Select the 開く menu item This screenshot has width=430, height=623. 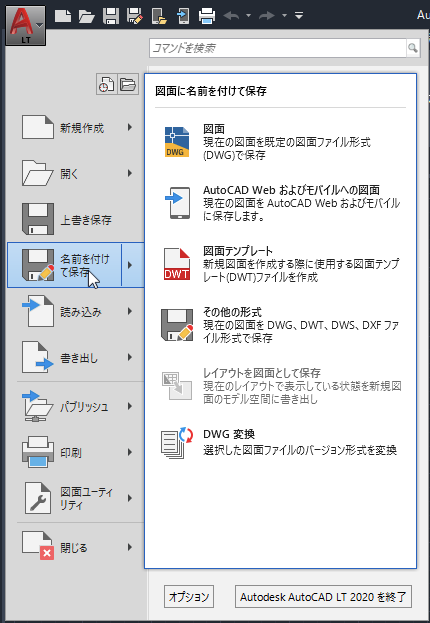76,174
